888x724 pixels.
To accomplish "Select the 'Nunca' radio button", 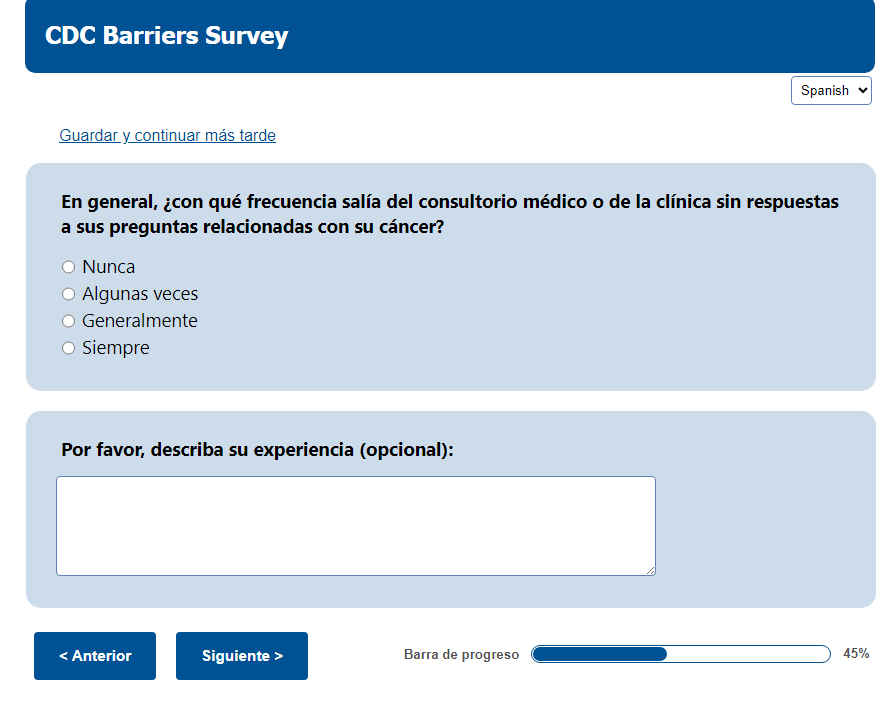I will (x=69, y=267).
